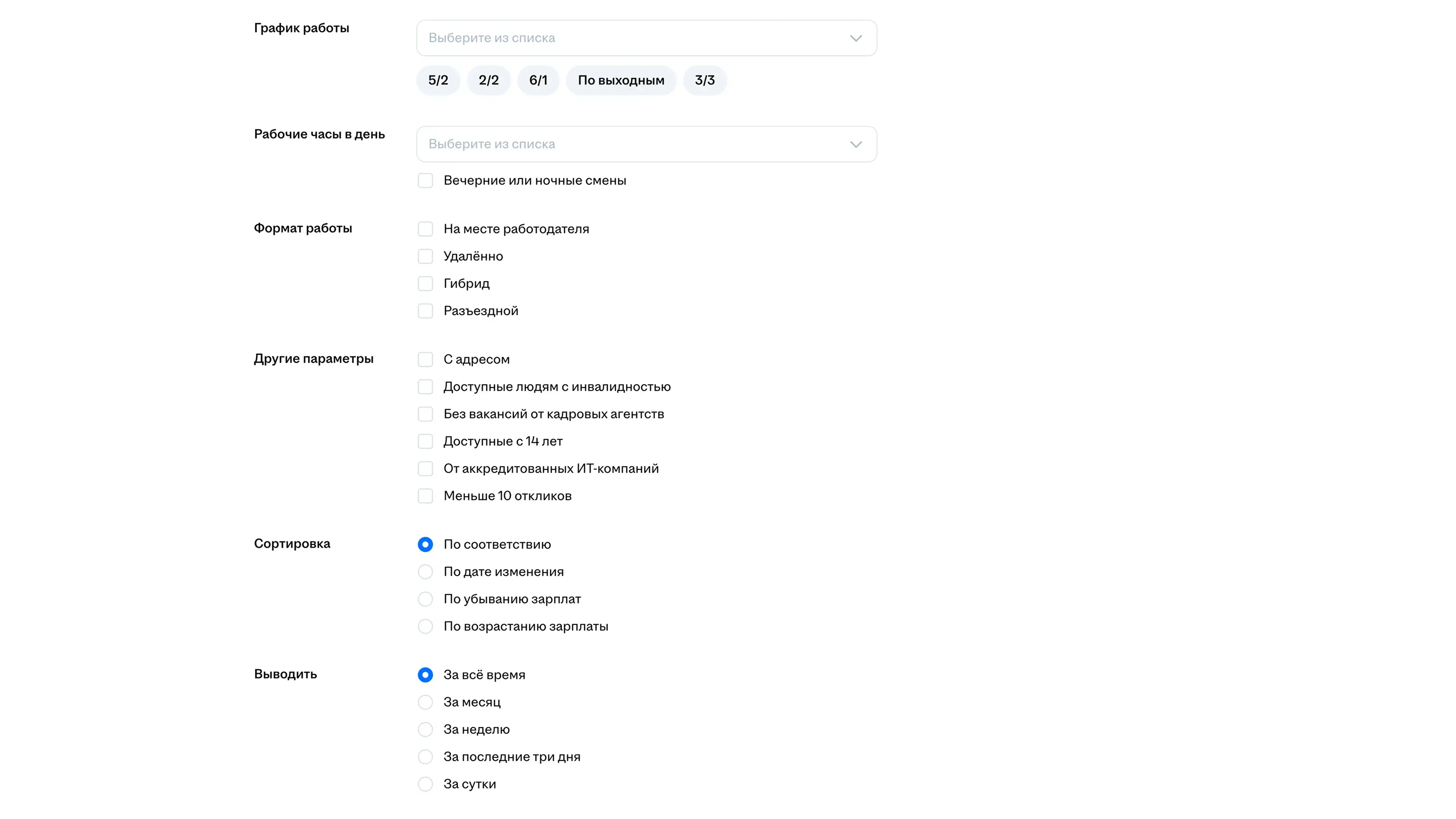Tick the С адресом checkbox

[x=425, y=359]
